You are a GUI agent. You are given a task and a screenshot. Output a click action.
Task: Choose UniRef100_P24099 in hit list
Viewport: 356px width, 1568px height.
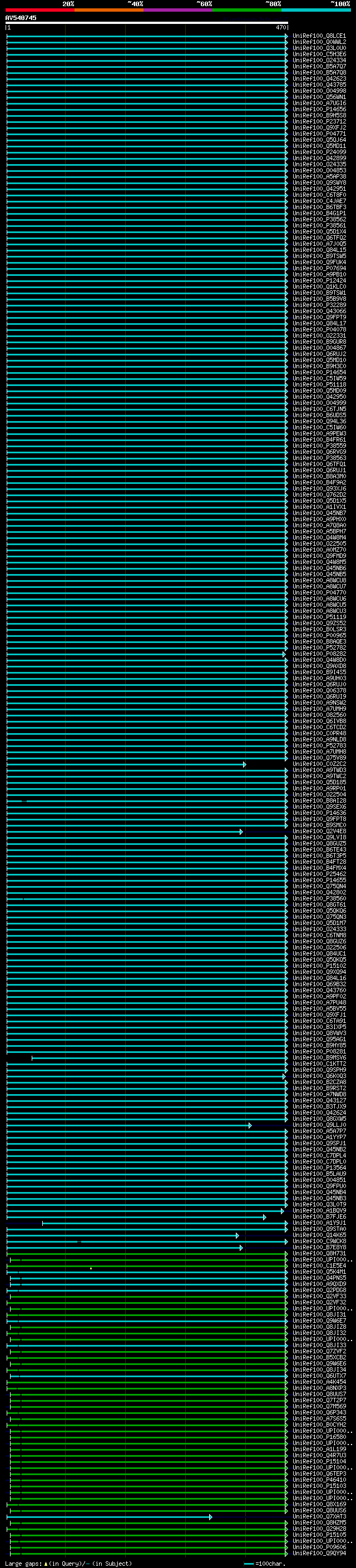pyautogui.click(x=319, y=152)
